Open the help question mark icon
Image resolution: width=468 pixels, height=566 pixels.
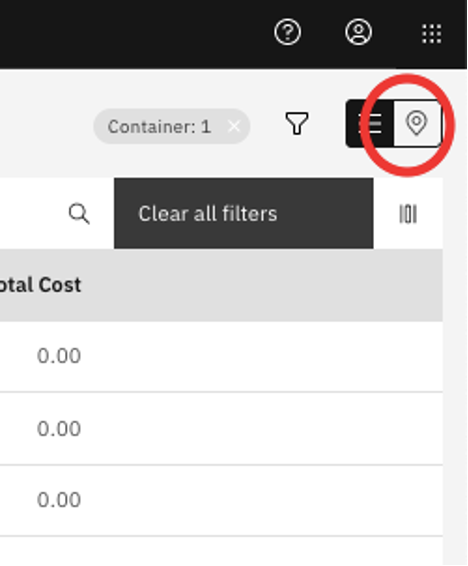tap(287, 32)
